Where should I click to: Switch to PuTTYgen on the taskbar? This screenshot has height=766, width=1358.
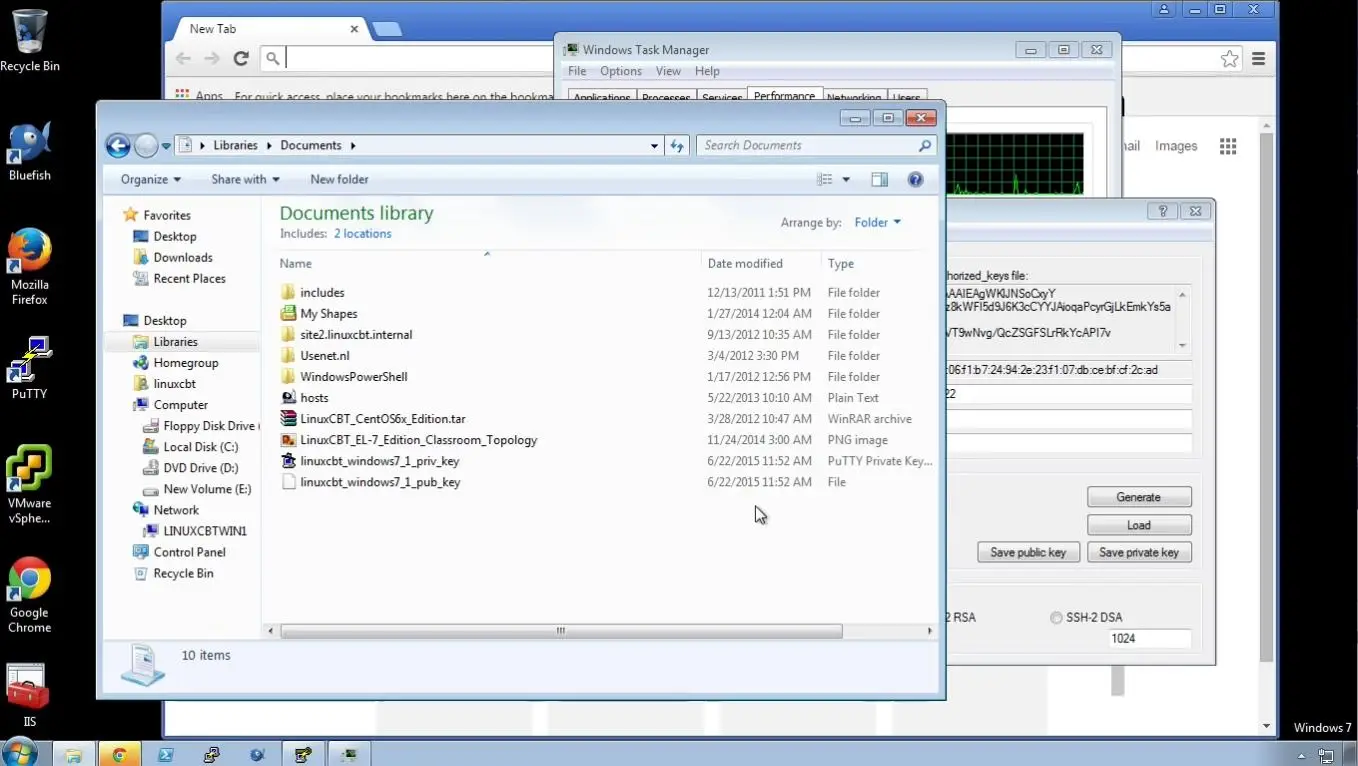pos(303,755)
